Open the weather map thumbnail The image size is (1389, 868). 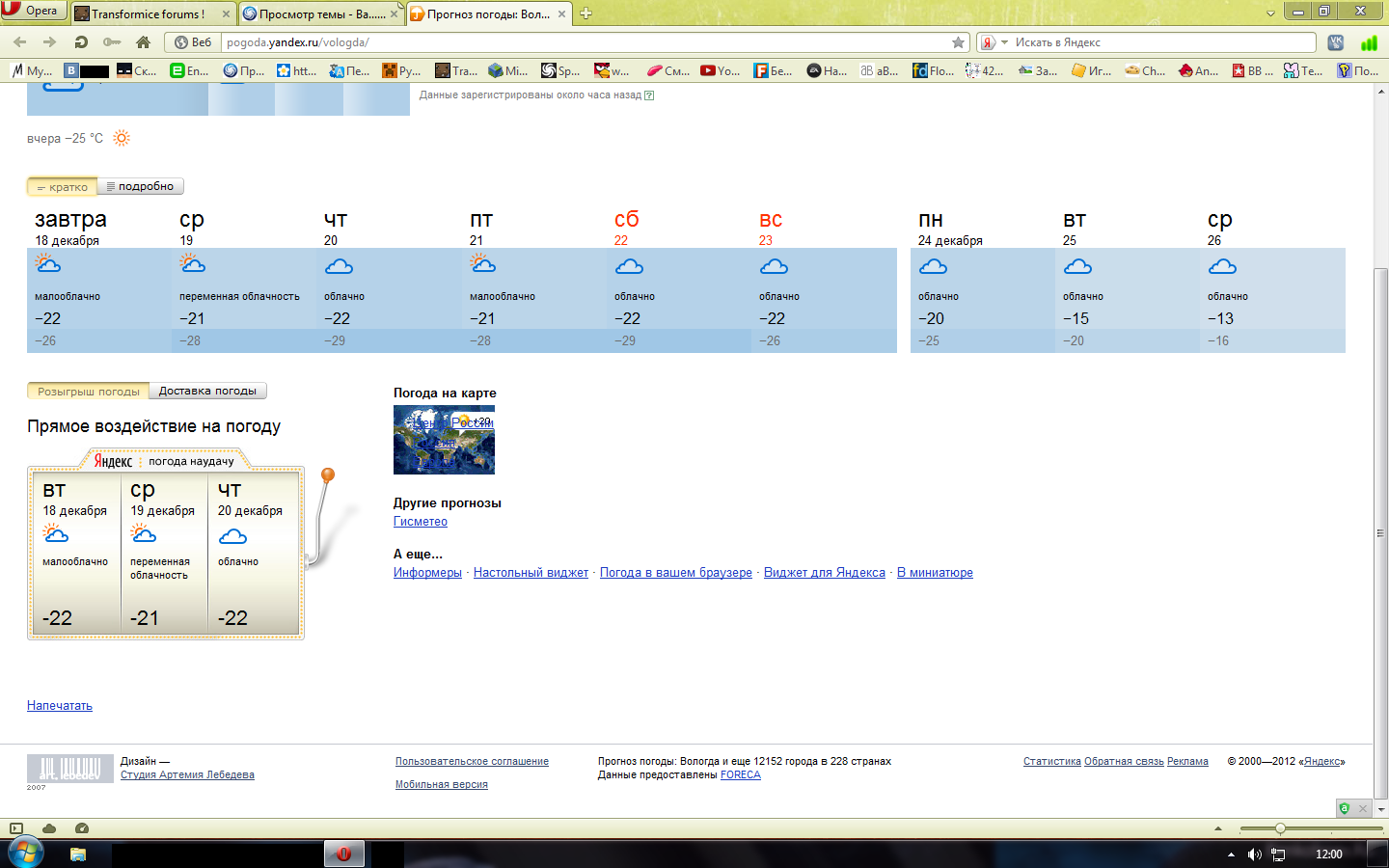point(444,440)
